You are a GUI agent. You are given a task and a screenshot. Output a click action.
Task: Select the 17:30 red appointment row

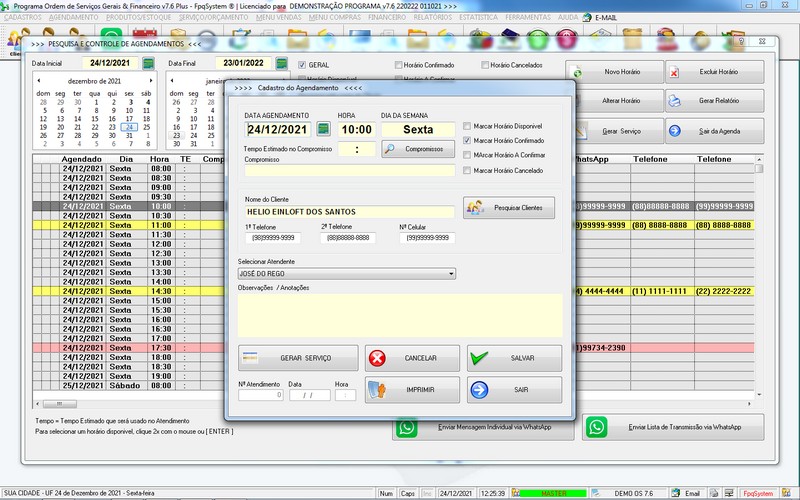[x=393, y=348]
